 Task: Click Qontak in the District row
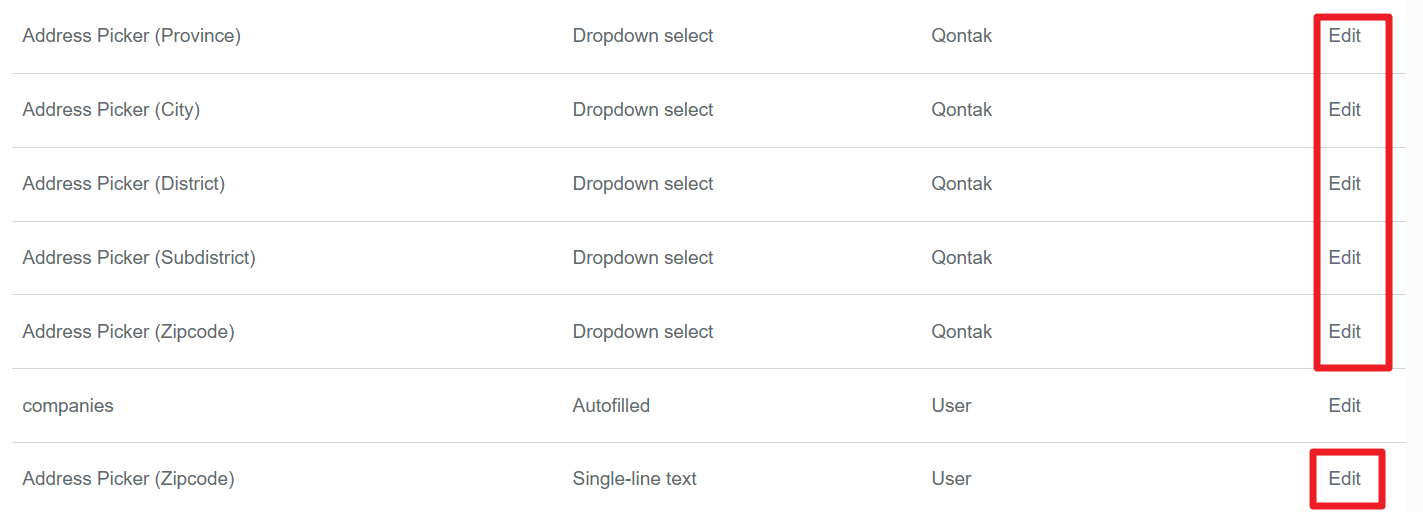pyautogui.click(x=961, y=184)
